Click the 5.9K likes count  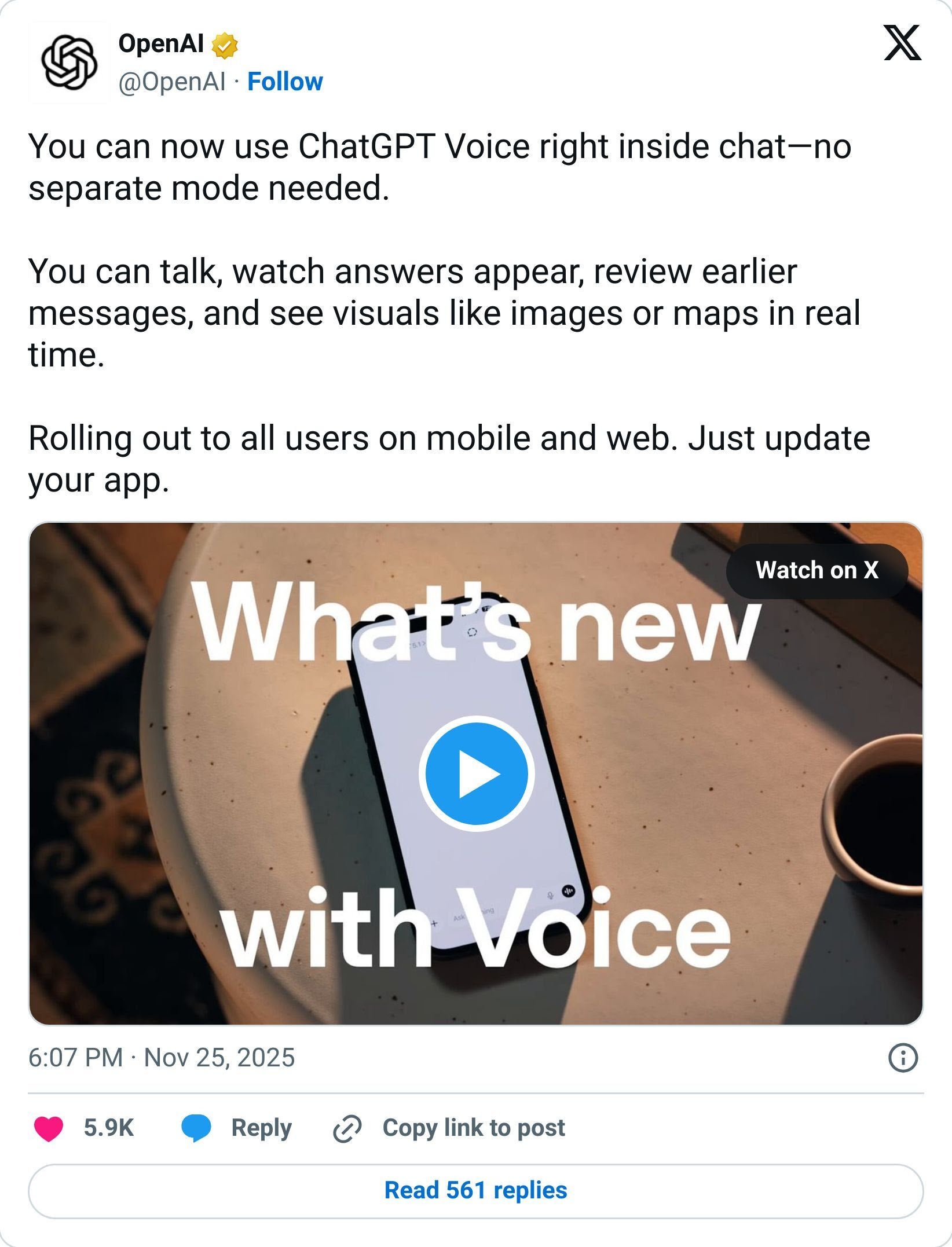[x=109, y=1128]
